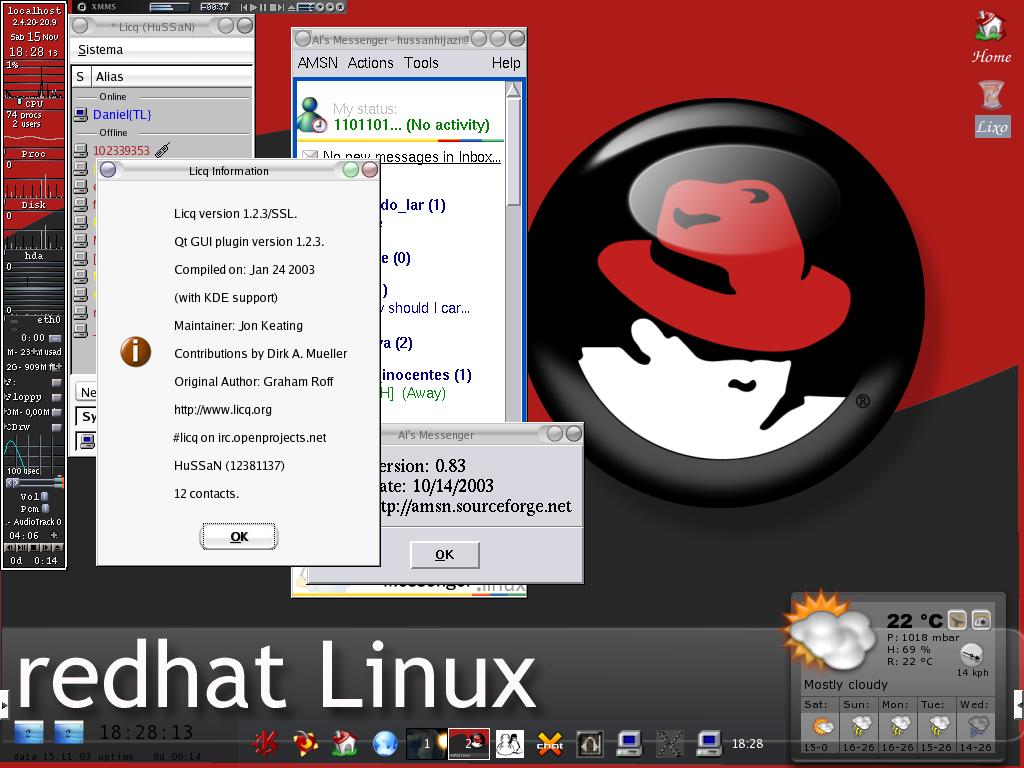Click OK in Licq Information dialog

click(239, 537)
